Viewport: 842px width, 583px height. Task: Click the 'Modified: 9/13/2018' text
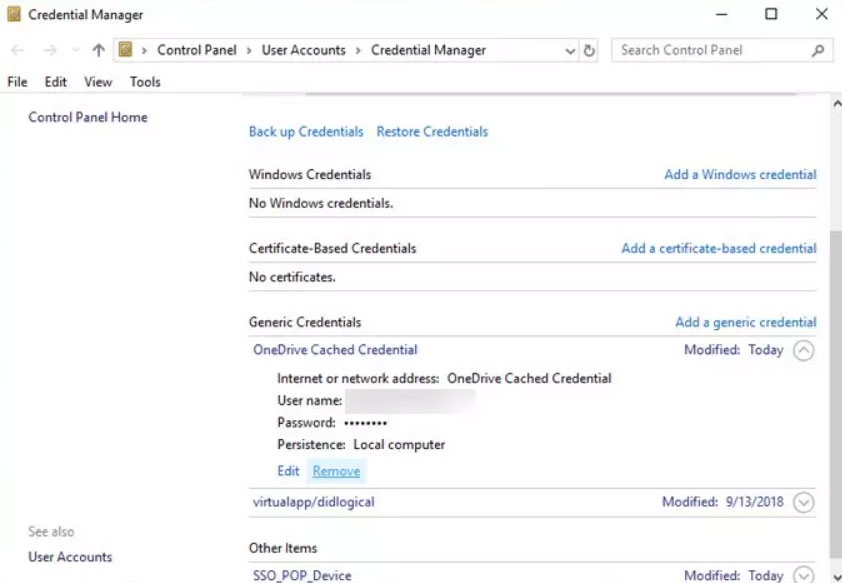coord(723,502)
